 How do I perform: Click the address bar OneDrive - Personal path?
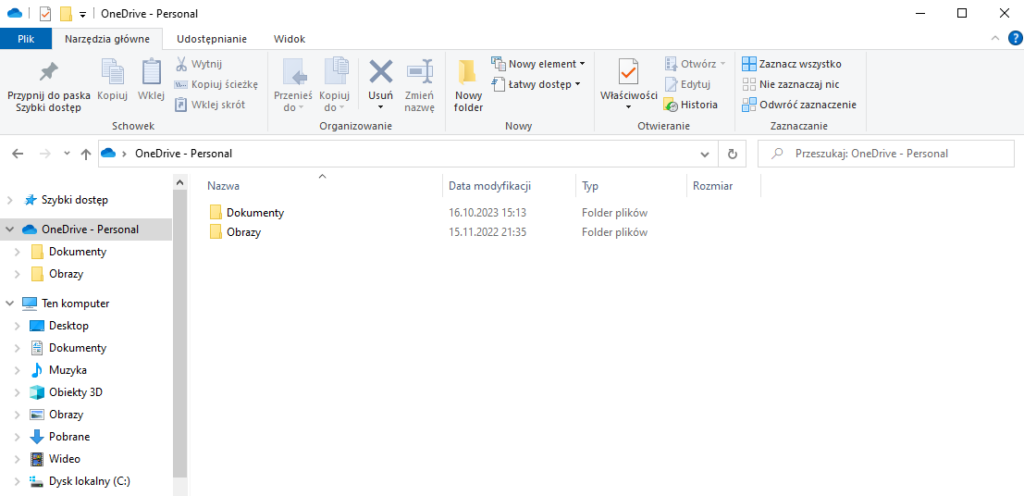[184, 154]
